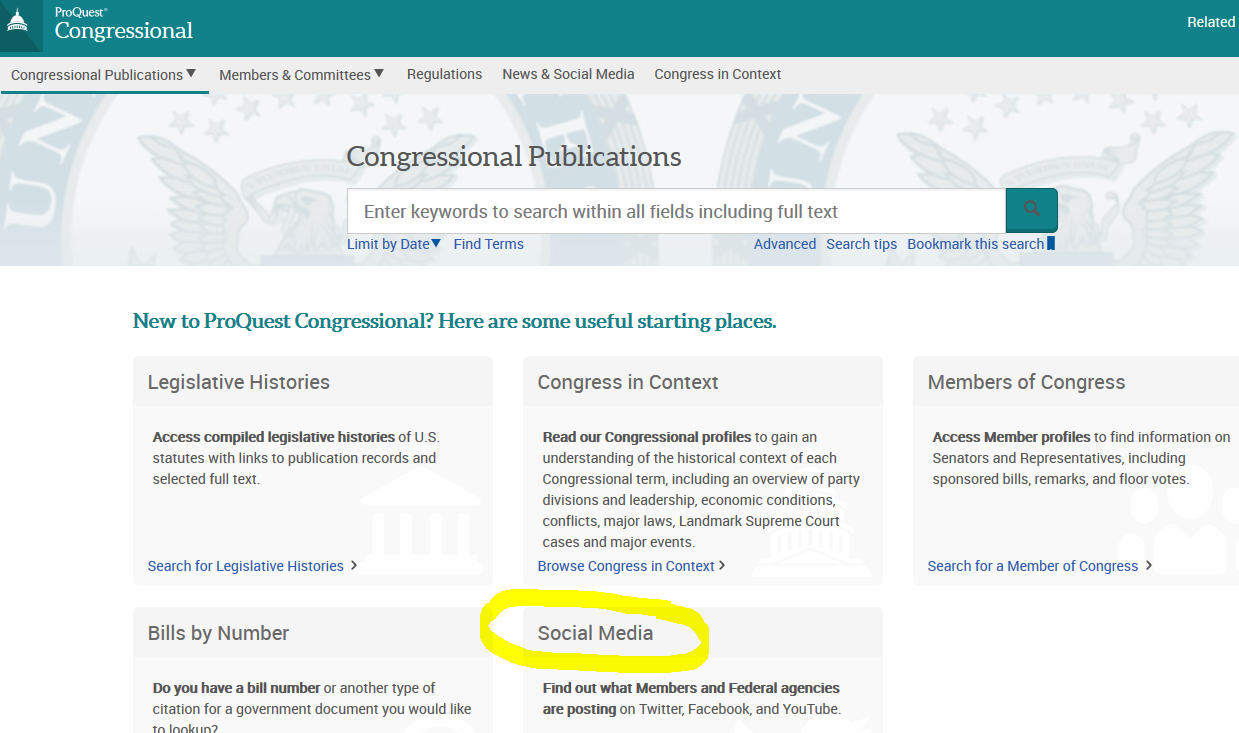Click 'Access compiled legislative histories' bold text
Viewport: 1239px width, 733px height.
pos(274,437)
